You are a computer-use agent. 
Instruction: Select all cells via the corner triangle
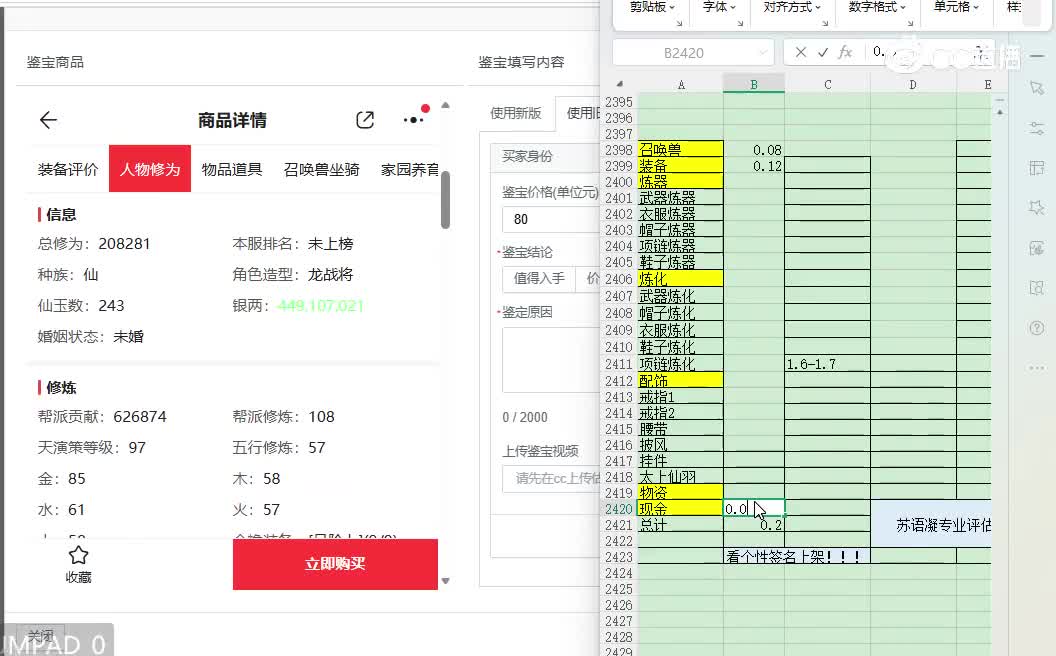coord(619,84)
